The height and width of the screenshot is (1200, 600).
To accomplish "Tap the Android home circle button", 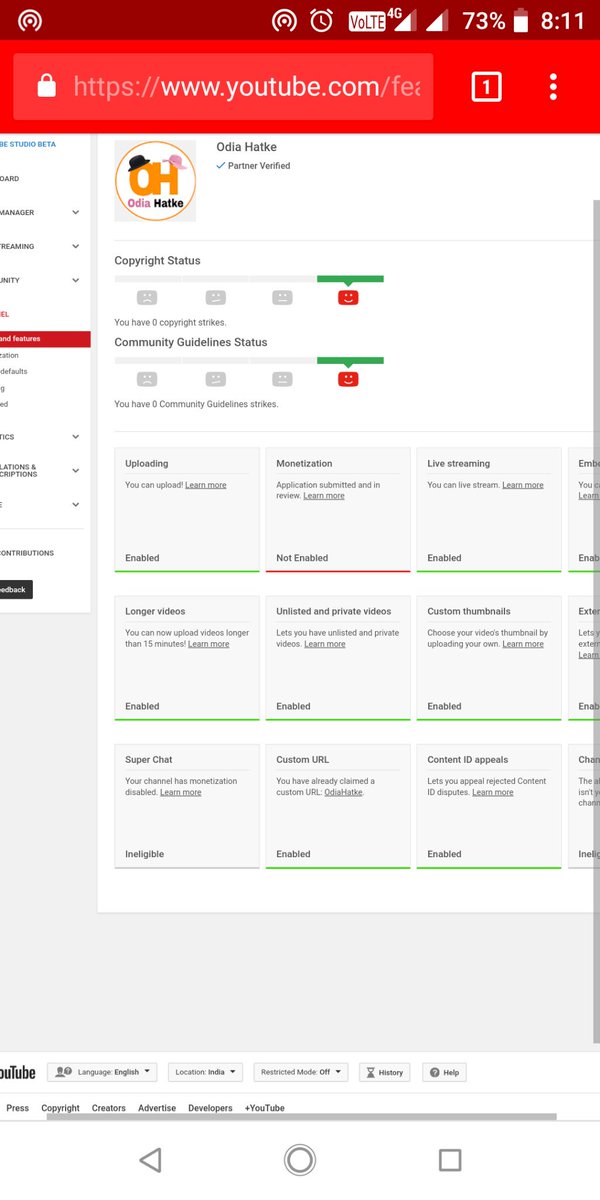I will pos(300,1159).
